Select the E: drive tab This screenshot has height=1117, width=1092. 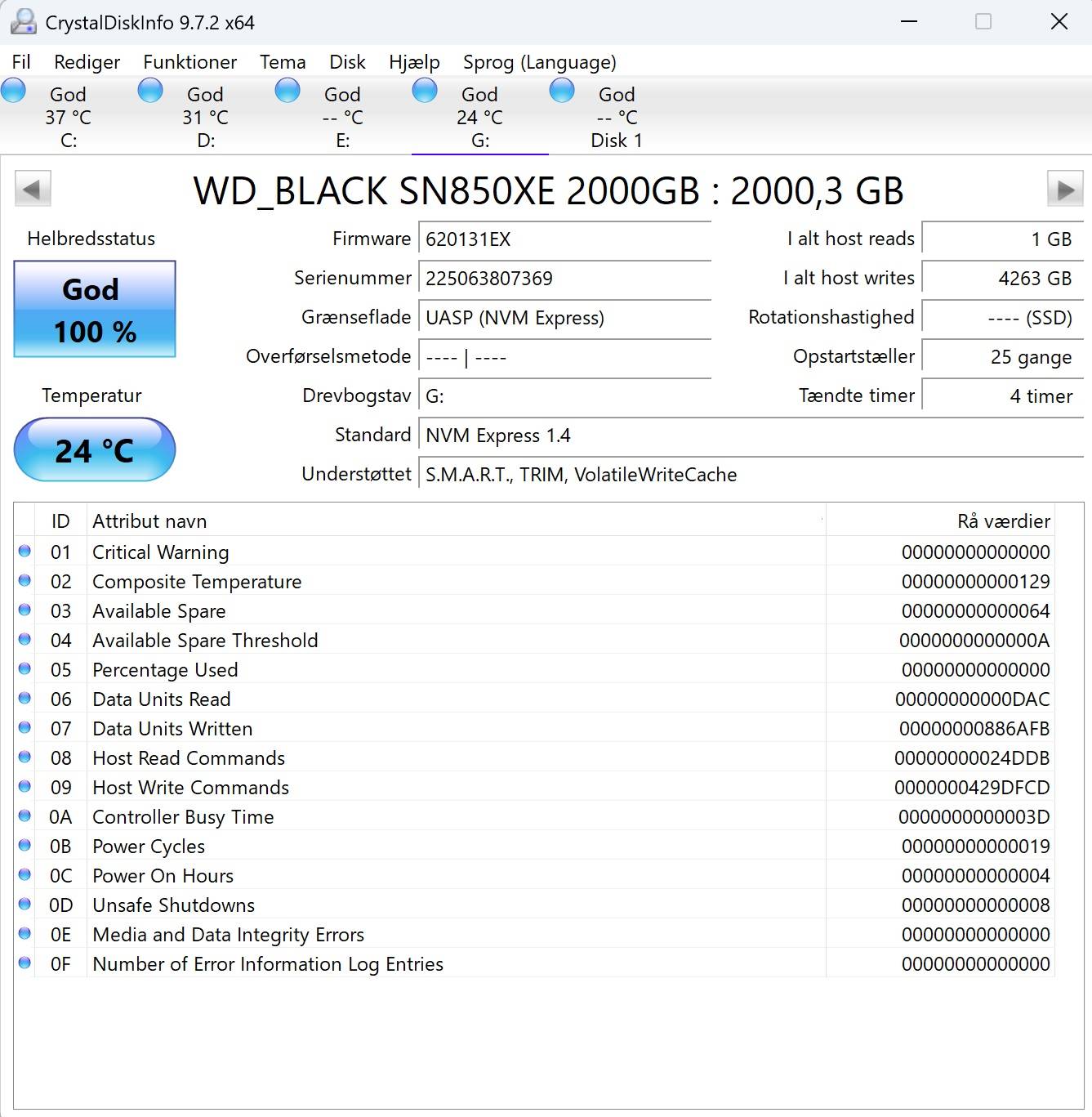(x=343, y=115)
